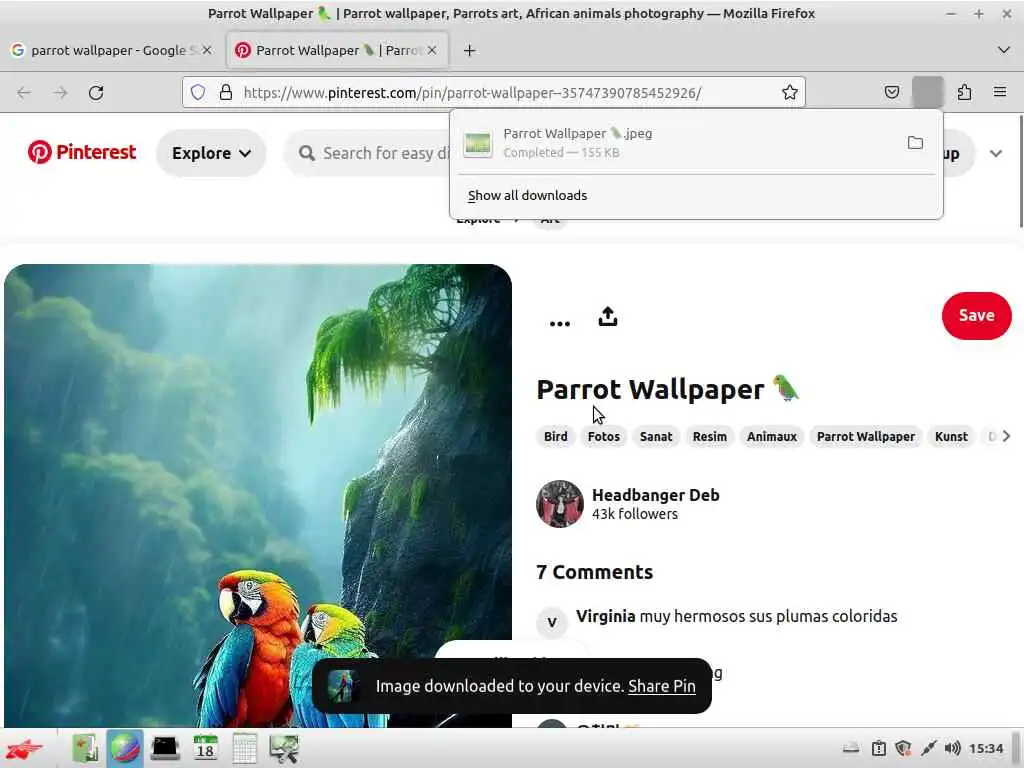Screen dimensions: 1024x768
Task: Open the parrot wallpaper image
Action: (x=257, y=495)
